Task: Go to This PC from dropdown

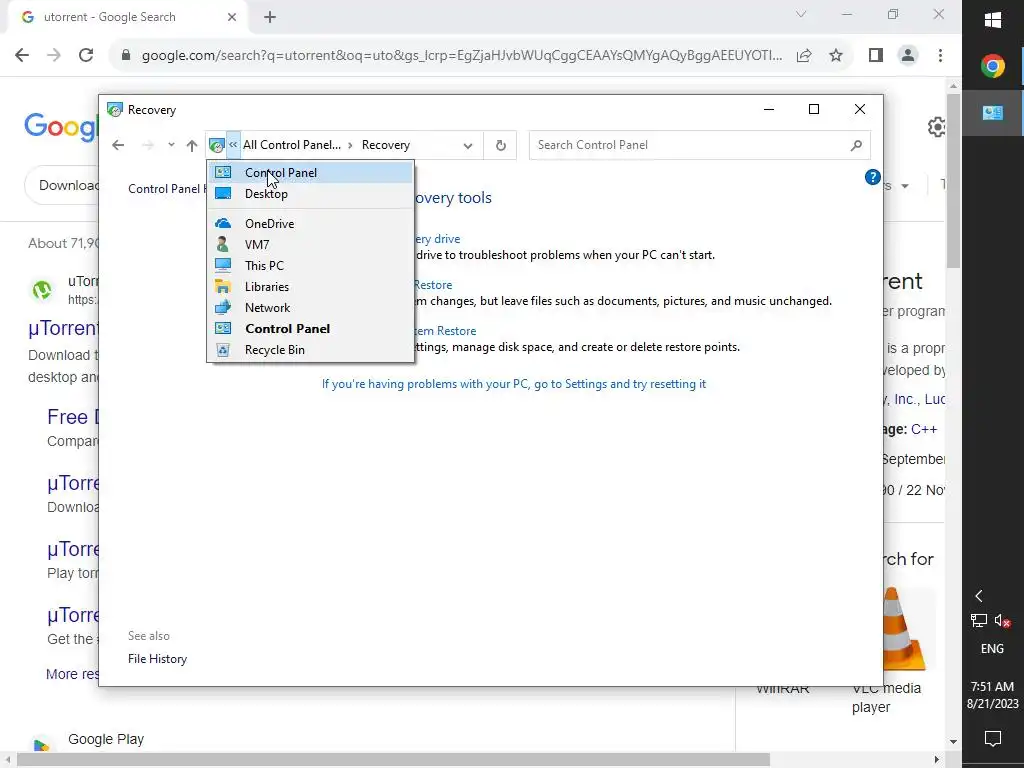Action: click(310, 265)
